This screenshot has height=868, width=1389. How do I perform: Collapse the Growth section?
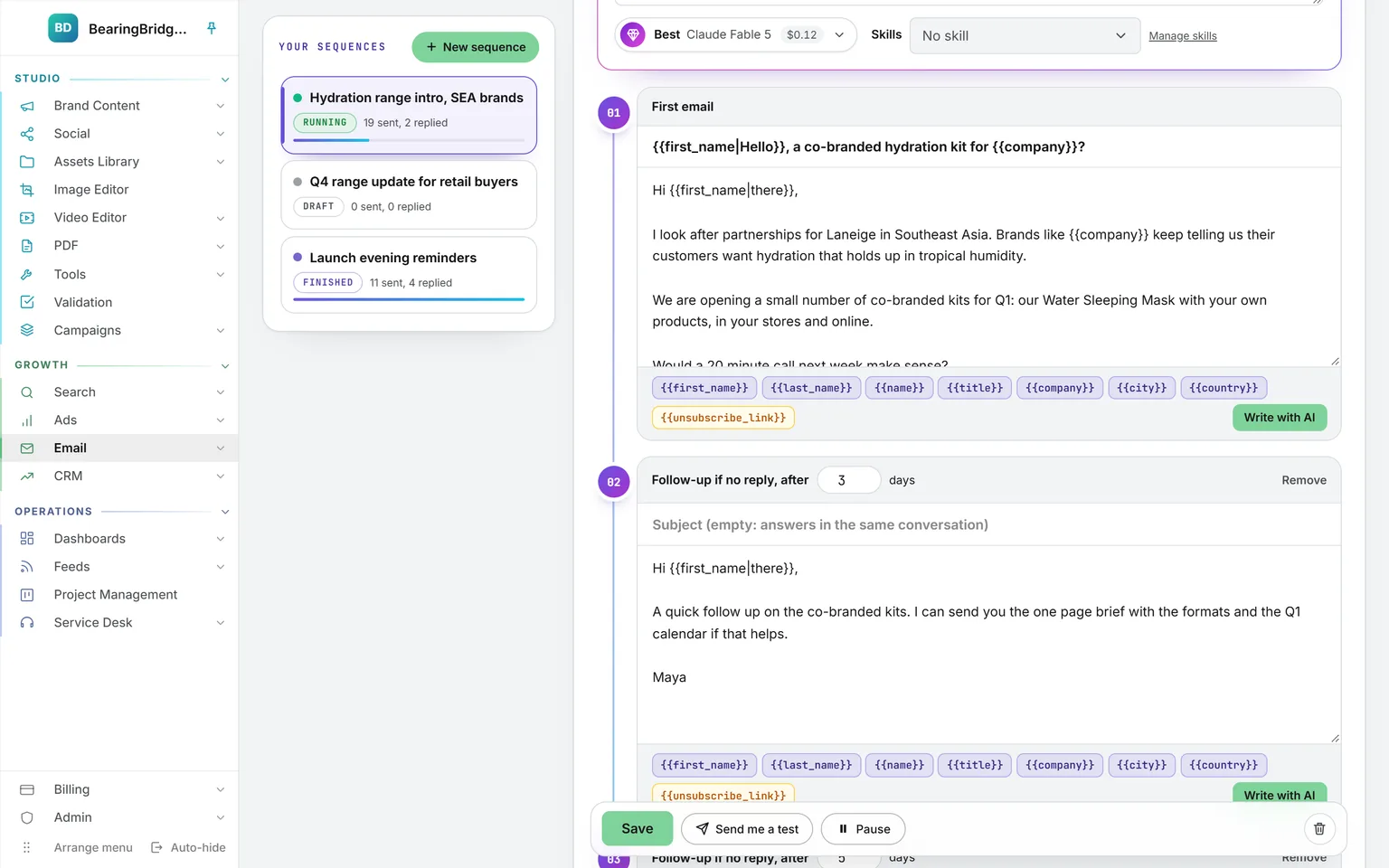[x=225, y=365]
